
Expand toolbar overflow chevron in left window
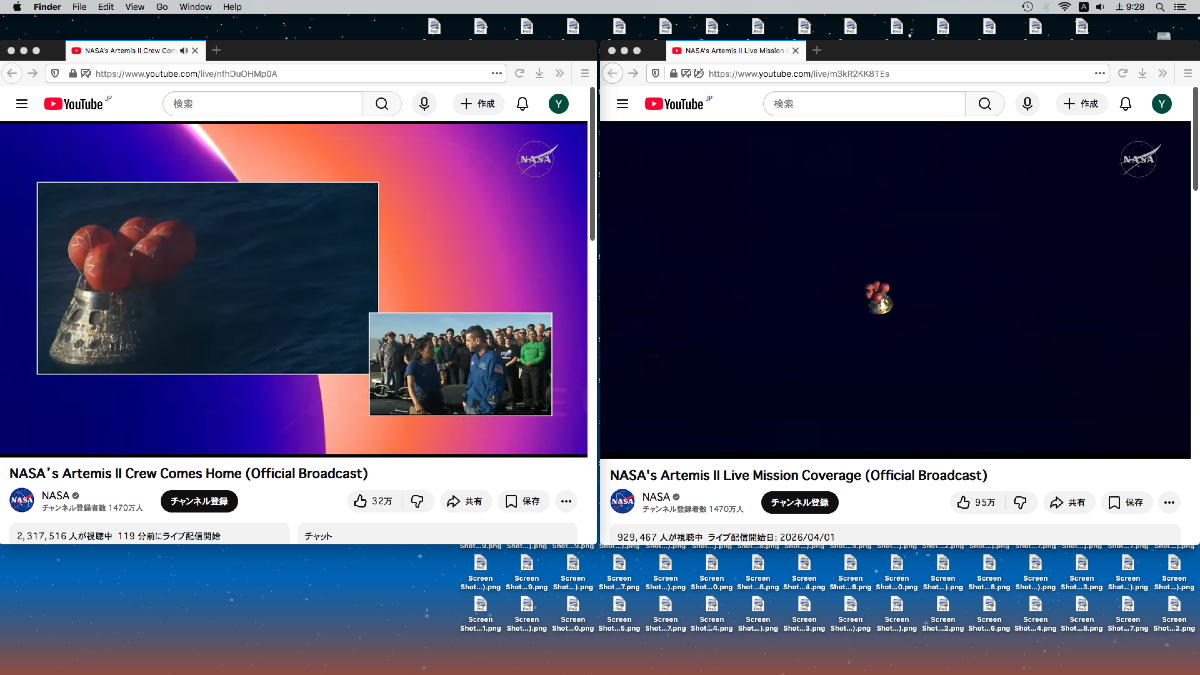561,73
